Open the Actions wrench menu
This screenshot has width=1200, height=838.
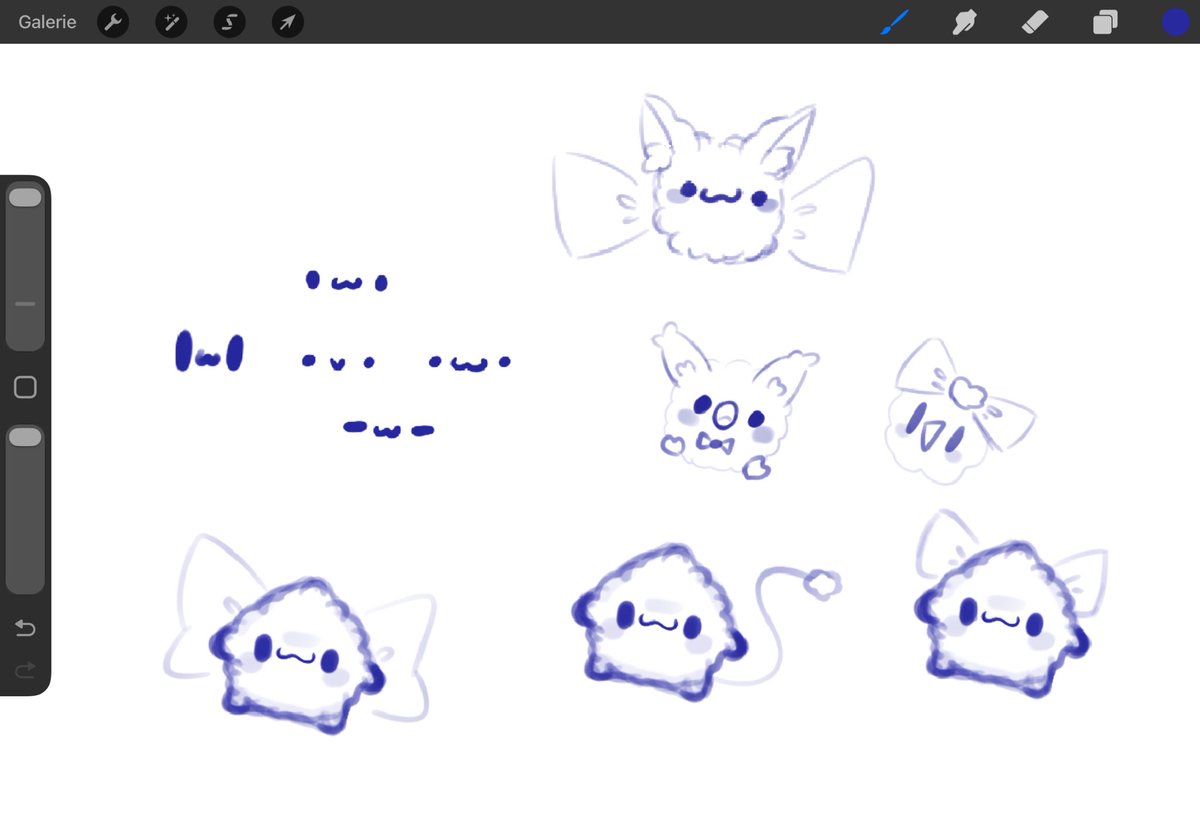pos(113,22)
